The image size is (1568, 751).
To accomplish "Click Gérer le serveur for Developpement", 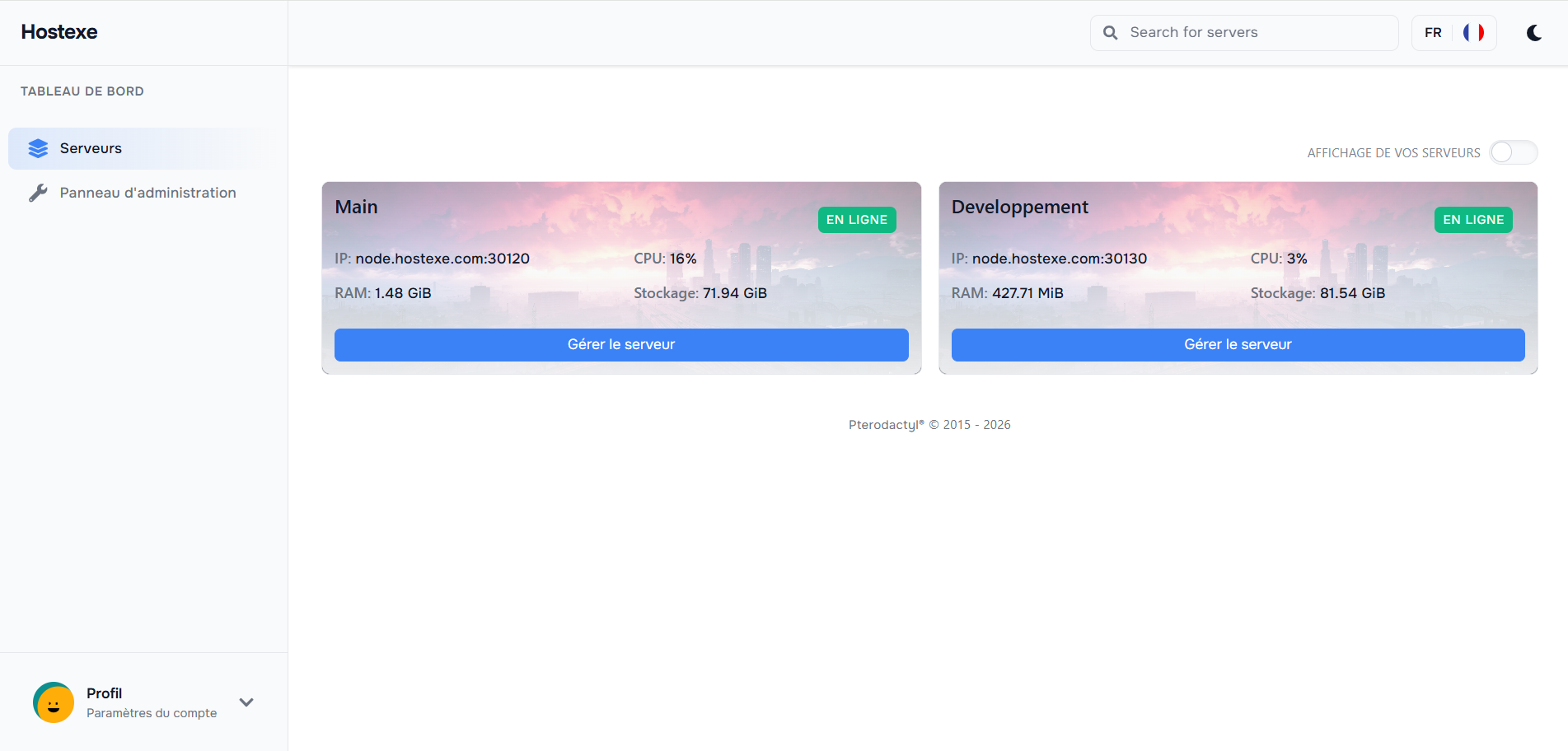I will click(x=1238, y=345).
